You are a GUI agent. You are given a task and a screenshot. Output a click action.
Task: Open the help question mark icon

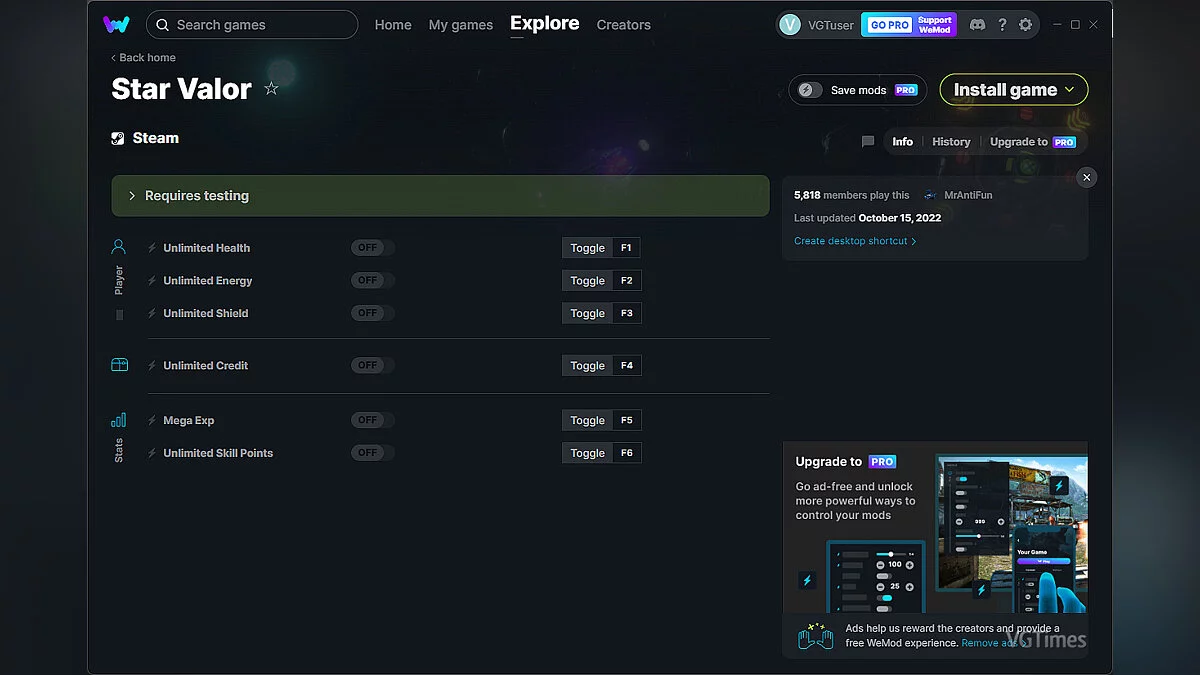pos(1002,25)
